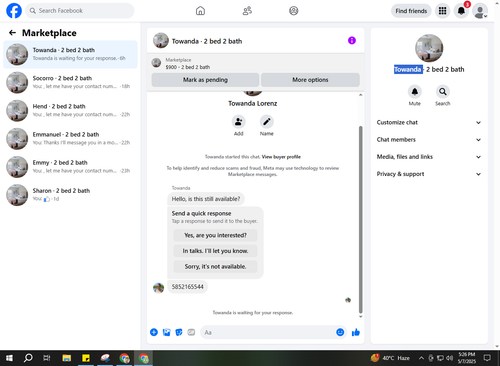Go to the Home feed icon
The height and width of the screenshot is (366, 500).
coord(200,11)
